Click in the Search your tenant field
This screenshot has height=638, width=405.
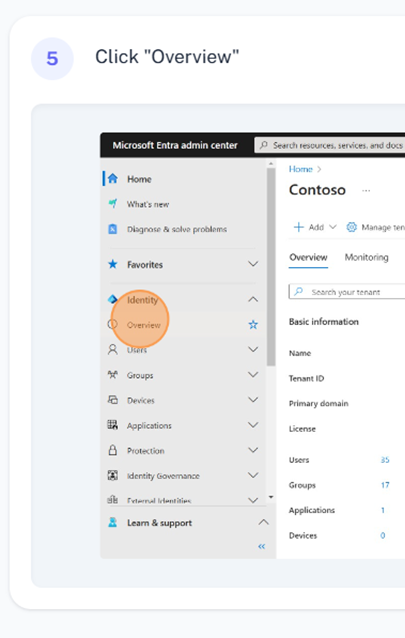[347, 291]
